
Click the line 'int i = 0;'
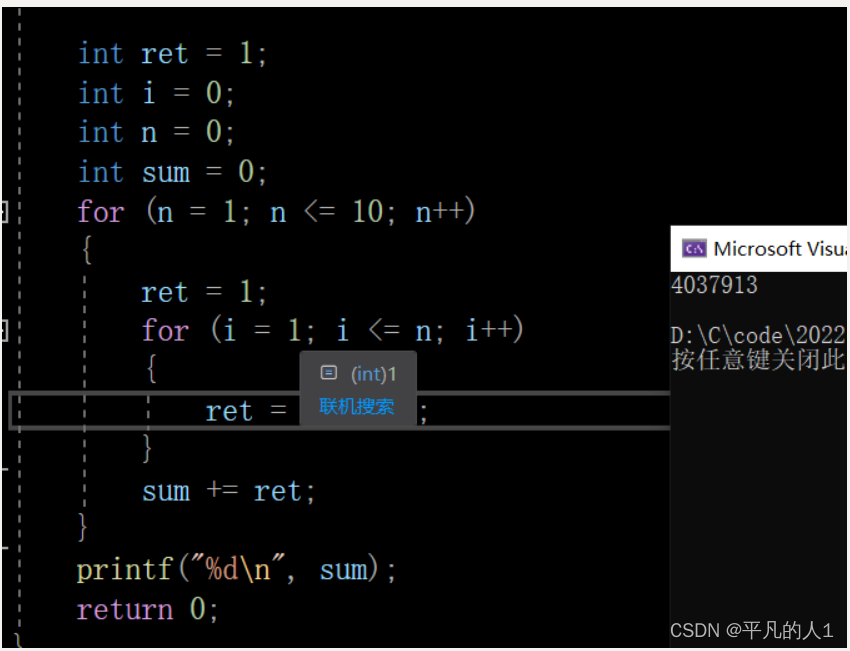156,93
